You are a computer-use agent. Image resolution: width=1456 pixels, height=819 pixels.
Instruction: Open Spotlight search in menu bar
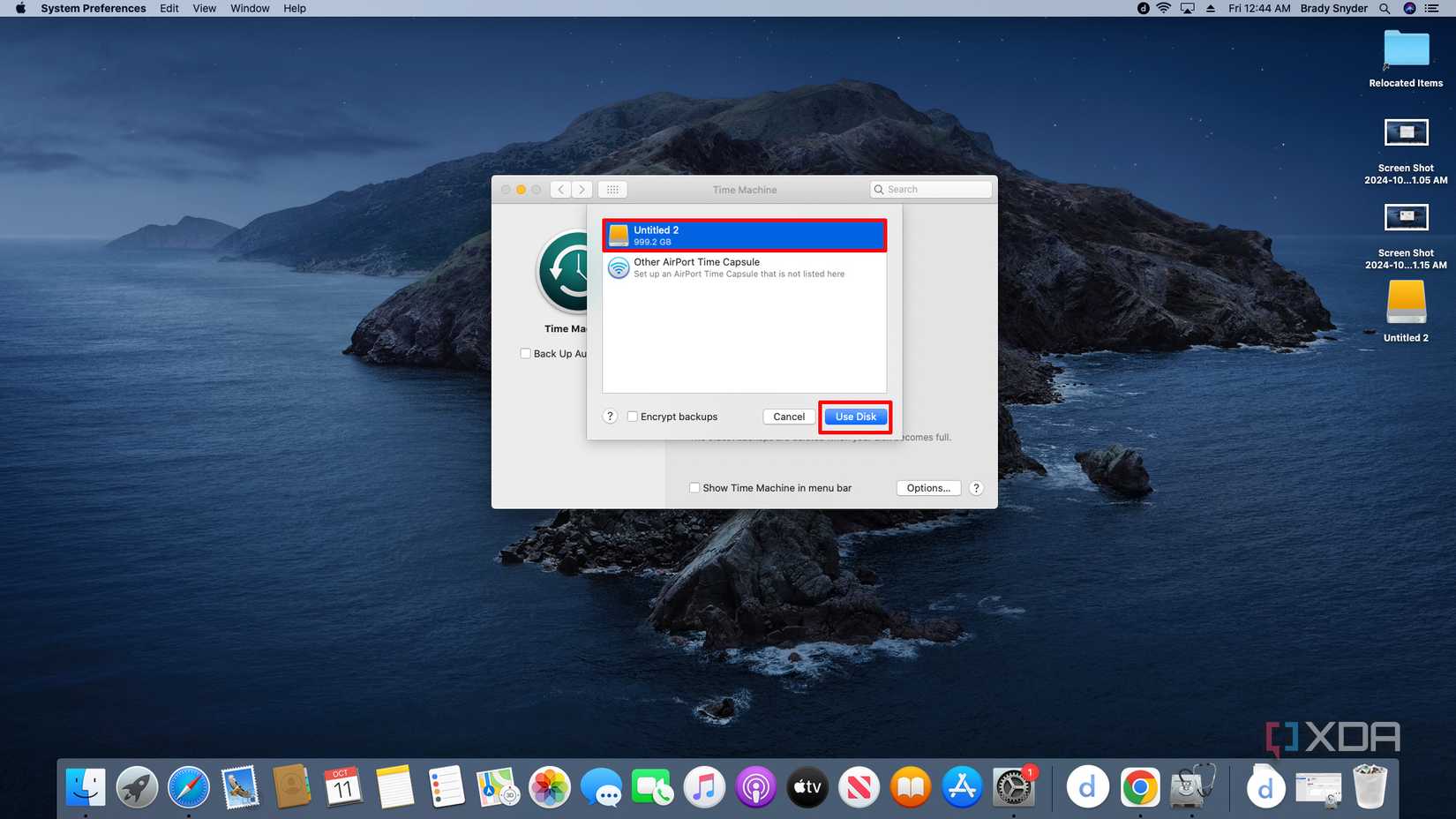[x=1385, y=8]
